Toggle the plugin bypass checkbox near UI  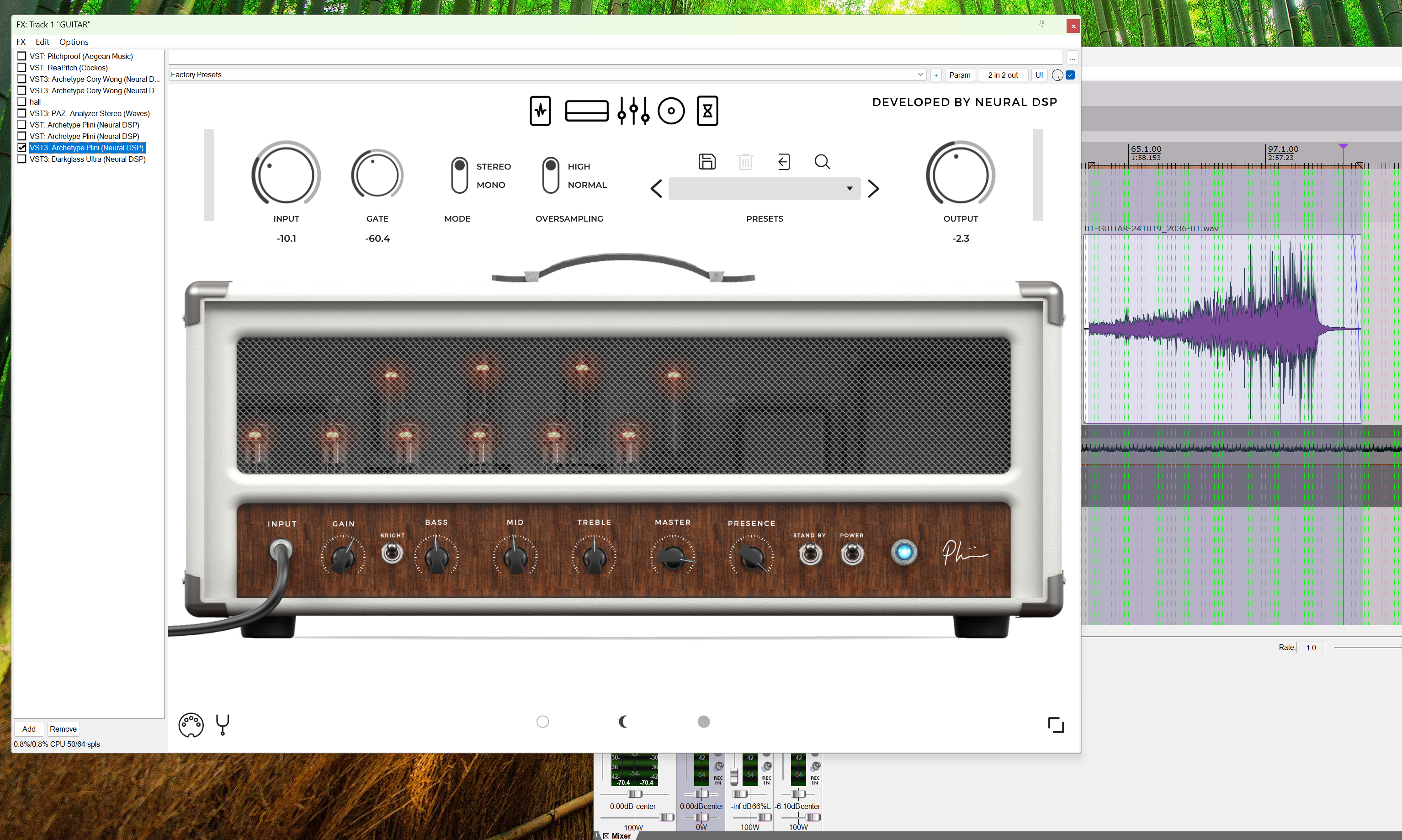(1070, 74)
